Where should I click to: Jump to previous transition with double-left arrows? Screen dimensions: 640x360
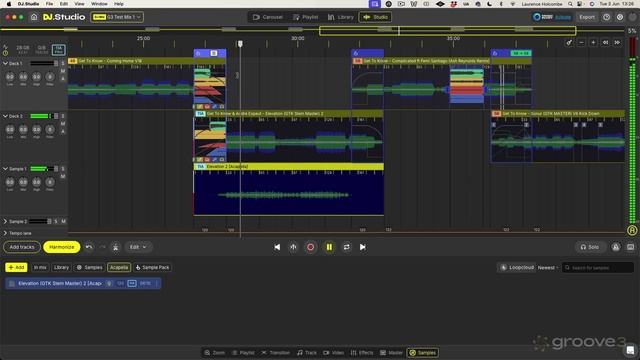(605, 42)
